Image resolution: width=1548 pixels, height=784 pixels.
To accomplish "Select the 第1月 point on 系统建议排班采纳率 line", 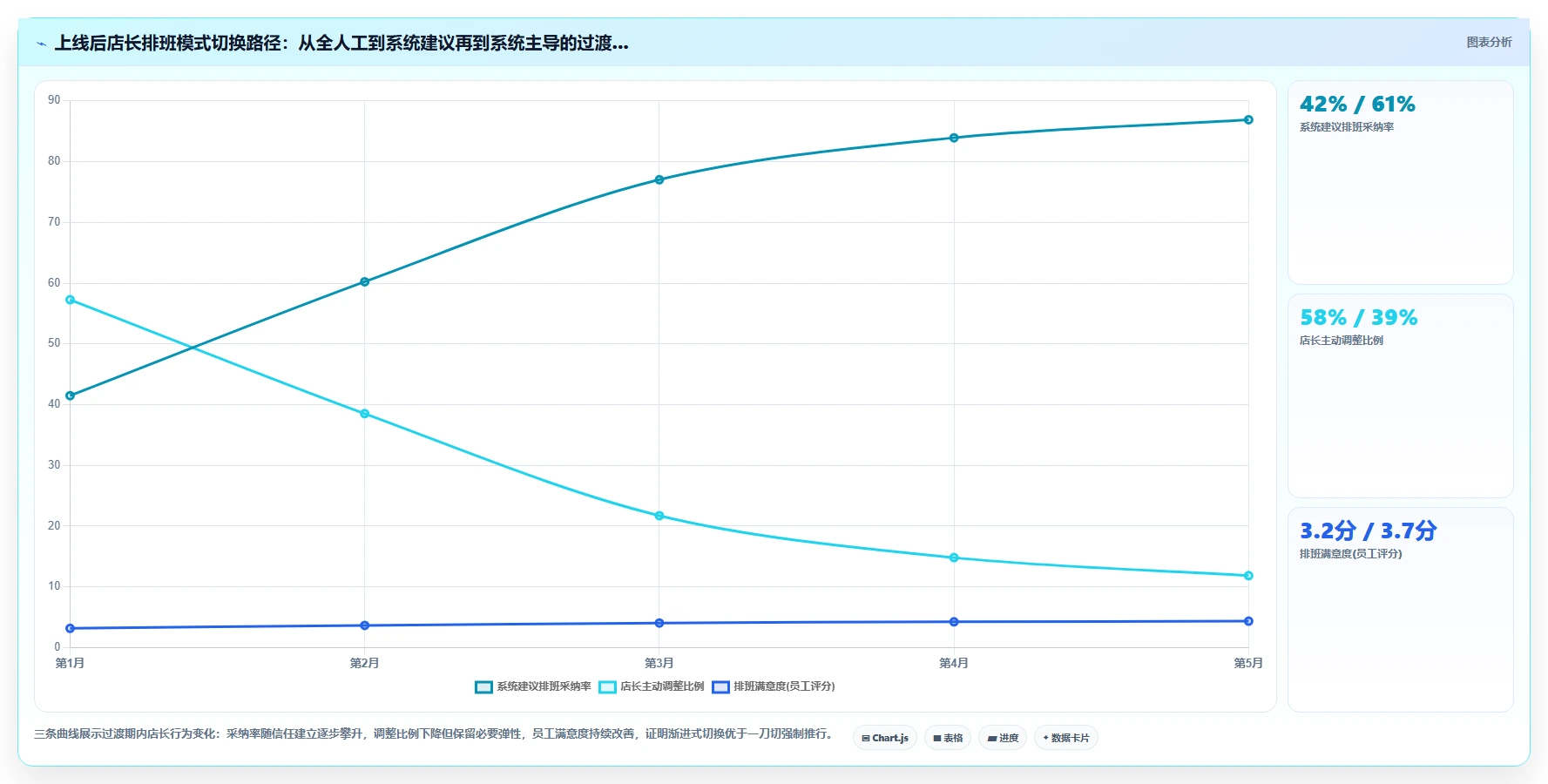I will 71,395.
